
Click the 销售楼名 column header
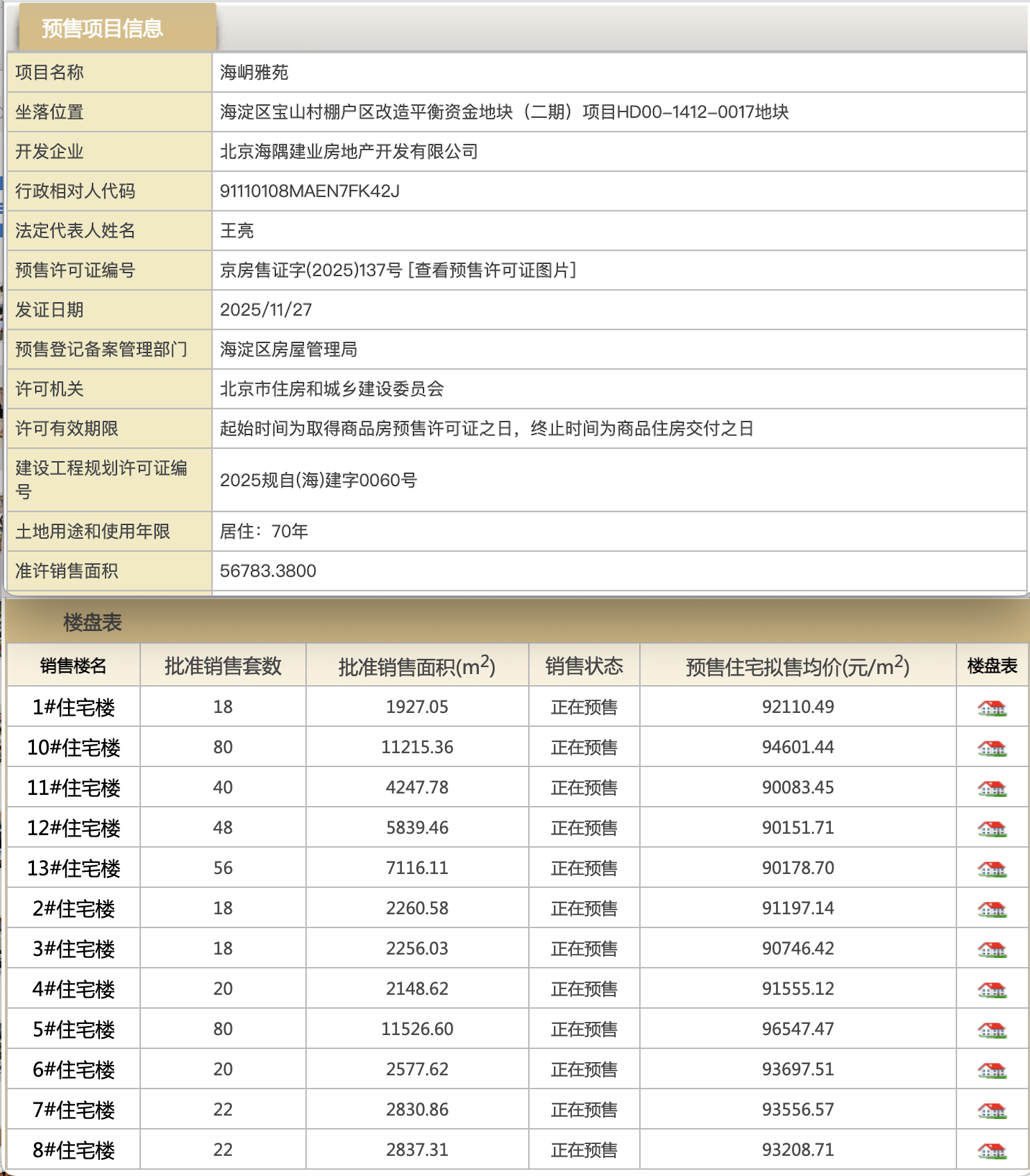(74, 666)
